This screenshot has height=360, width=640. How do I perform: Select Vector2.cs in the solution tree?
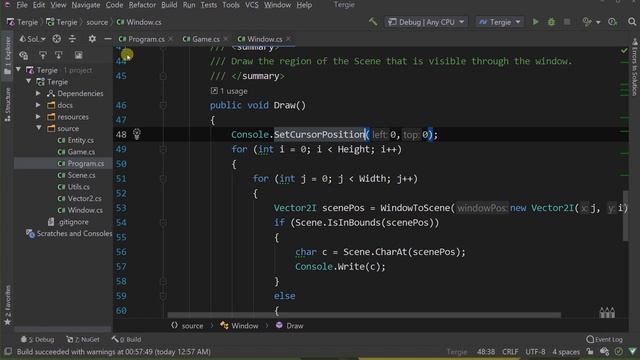[x=80, y=198]
